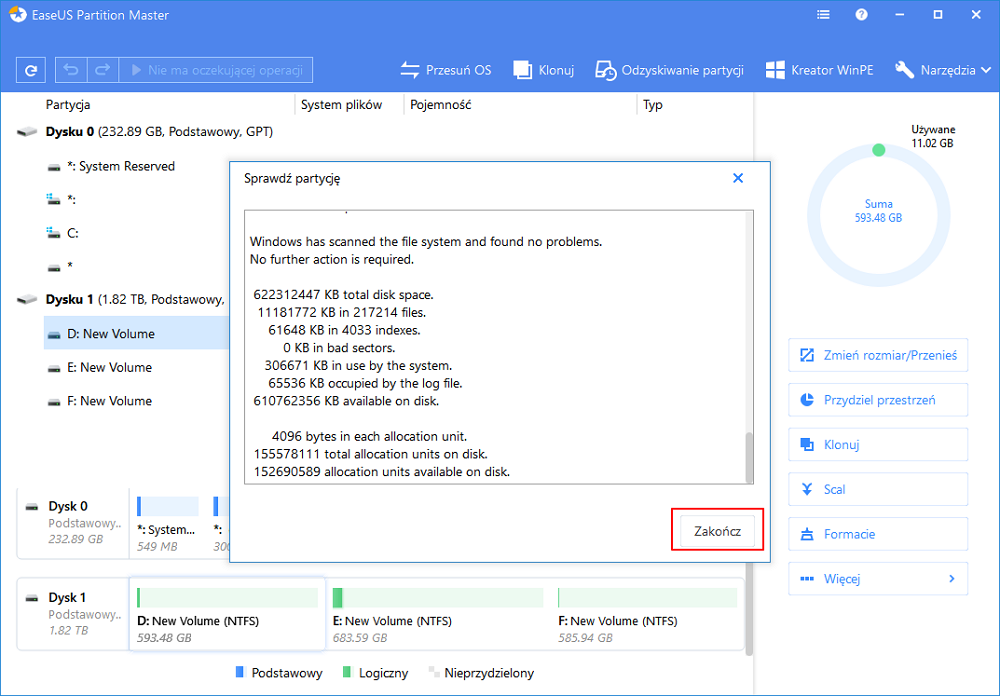Viewport: 1000px width, 696px height.
Task: Expand the Więcej options
Action: tap(878, 579)
